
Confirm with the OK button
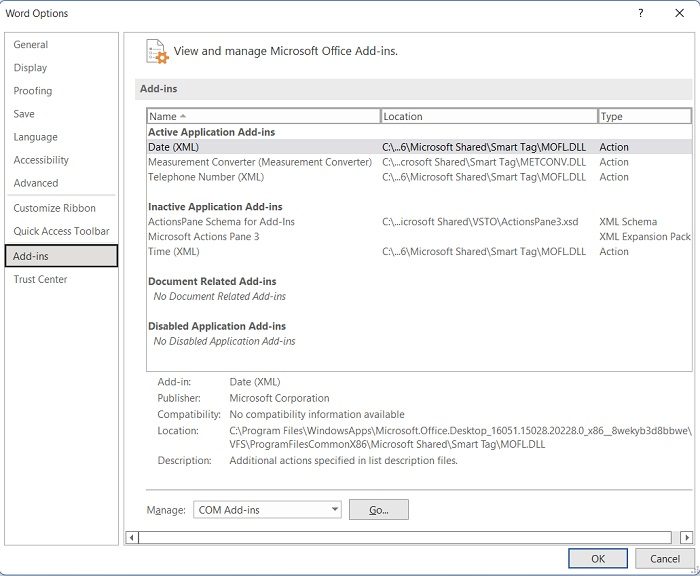pyautogui.click(x=598, y=559)
